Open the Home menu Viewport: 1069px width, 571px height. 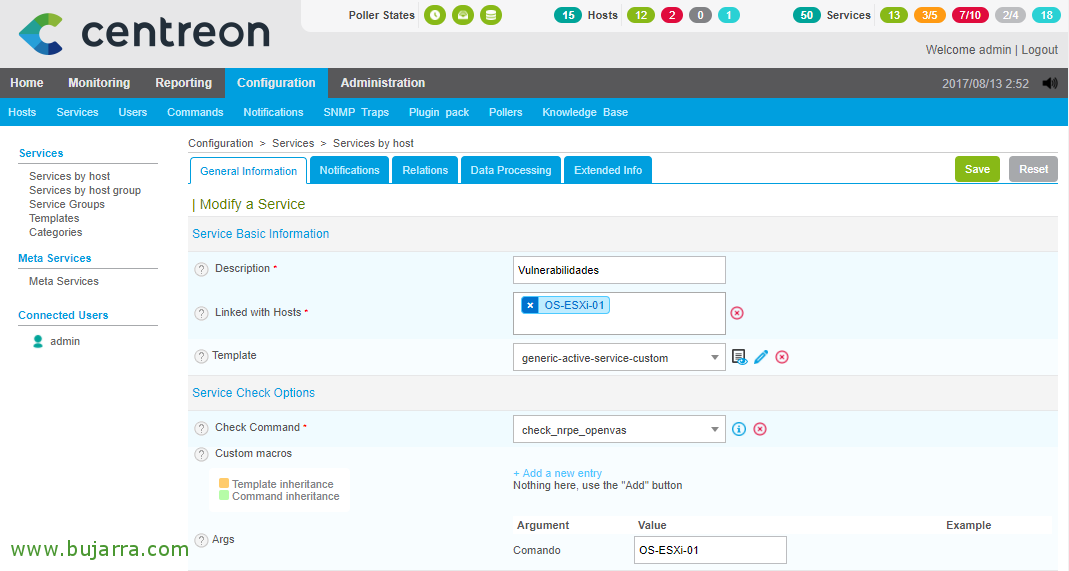tap(27, 83)
